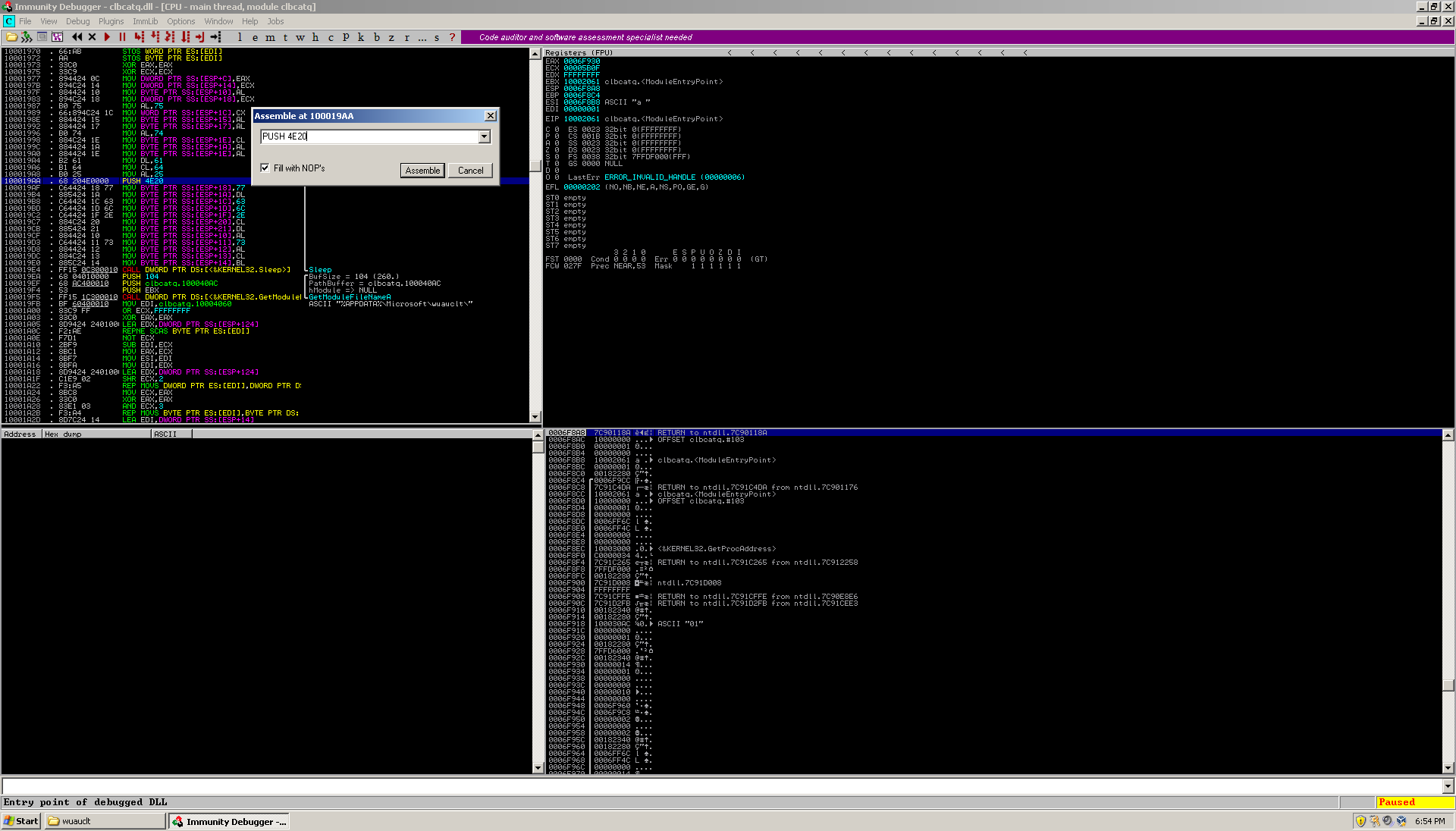This screenshot has width=1456, height=831.
Task: Open the Log window with 'l' button
Action: click(240, 37)
